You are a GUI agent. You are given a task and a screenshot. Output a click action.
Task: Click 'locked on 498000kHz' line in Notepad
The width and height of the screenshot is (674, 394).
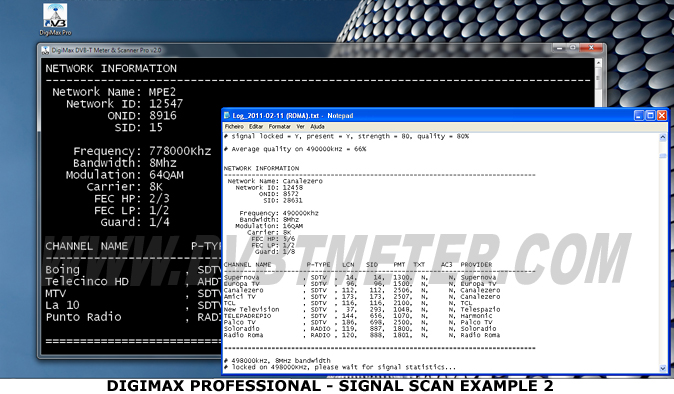[340, 367]
